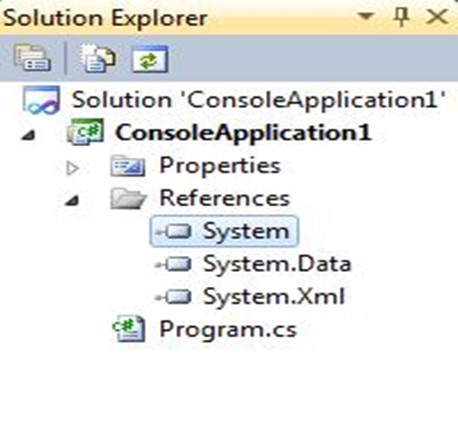Expand the Properties node
Viewport: 458px width, 435px height.
pyautogui.click(x=72, y=168)
